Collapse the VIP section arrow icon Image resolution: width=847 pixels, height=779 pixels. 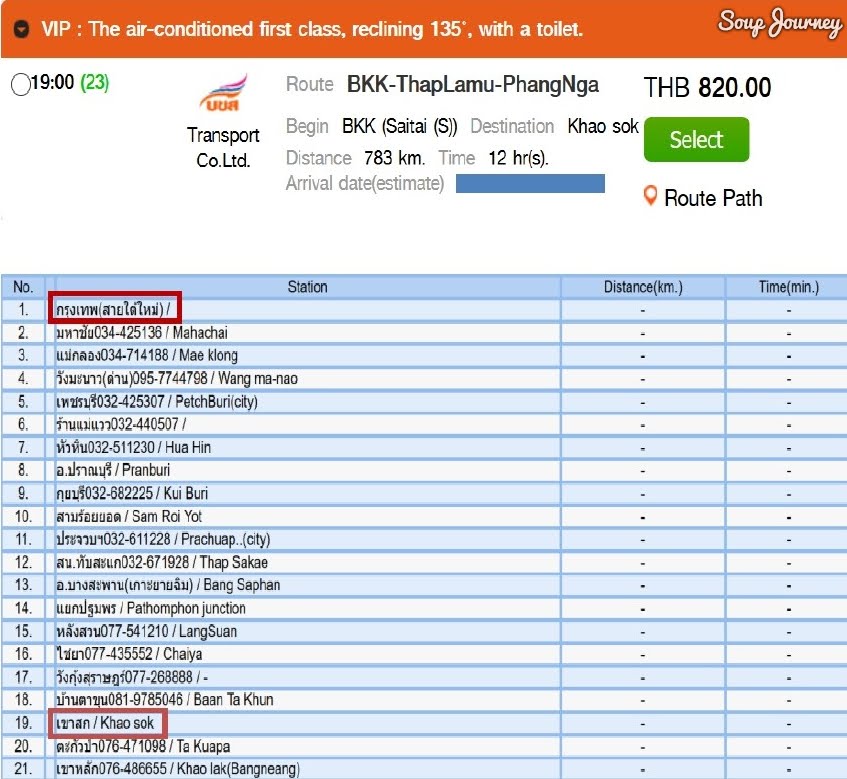(21, 29)
